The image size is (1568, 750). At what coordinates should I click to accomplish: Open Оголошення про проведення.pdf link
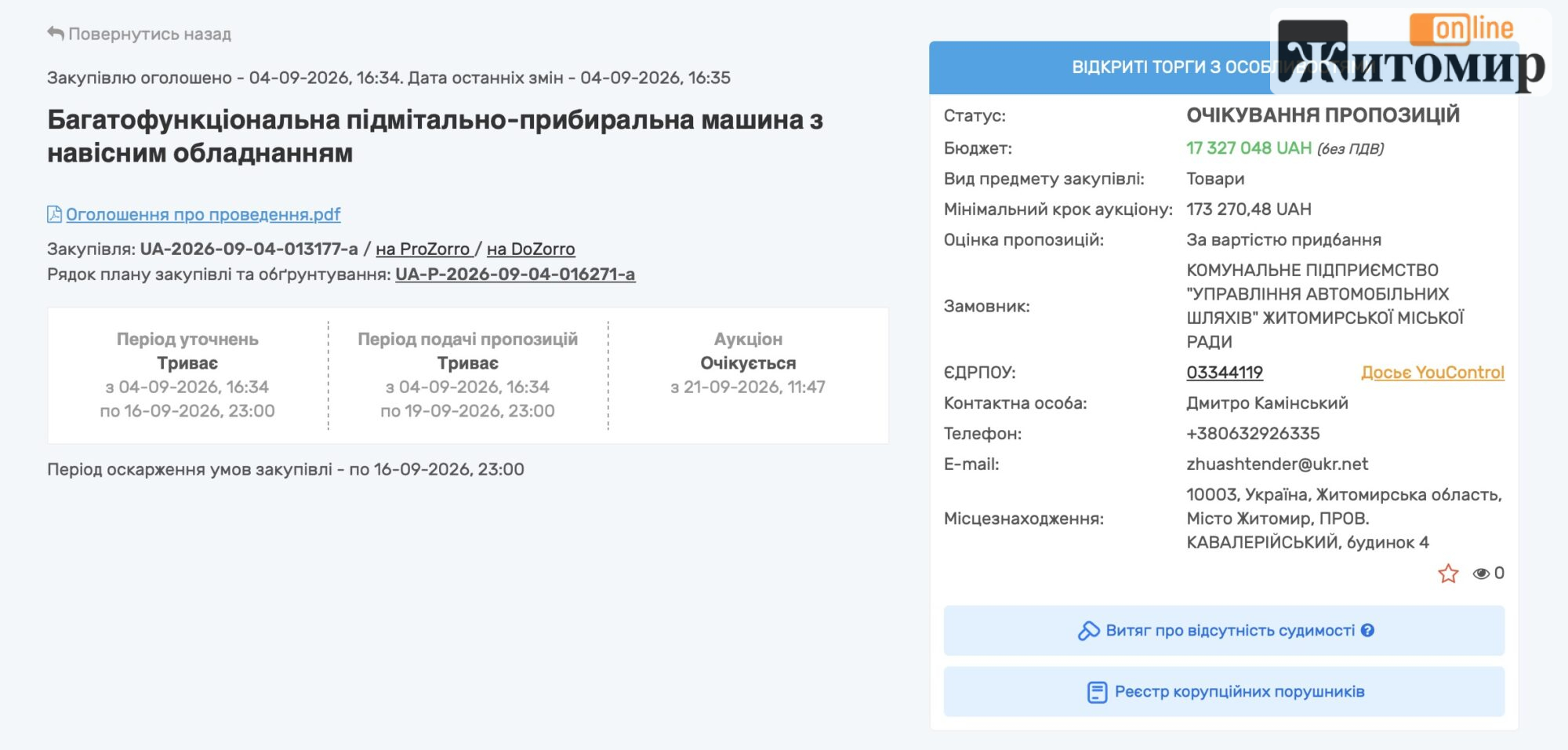pos(203,214)
